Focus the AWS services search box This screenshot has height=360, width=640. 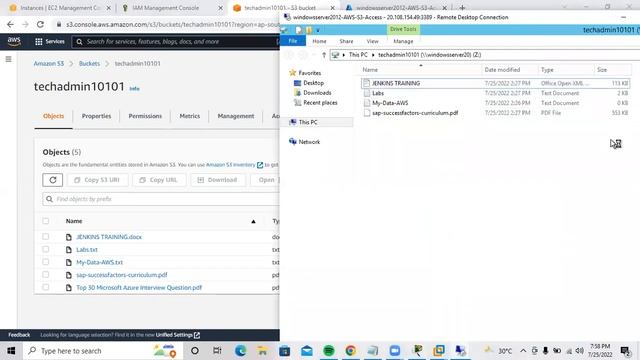point(176,42)
